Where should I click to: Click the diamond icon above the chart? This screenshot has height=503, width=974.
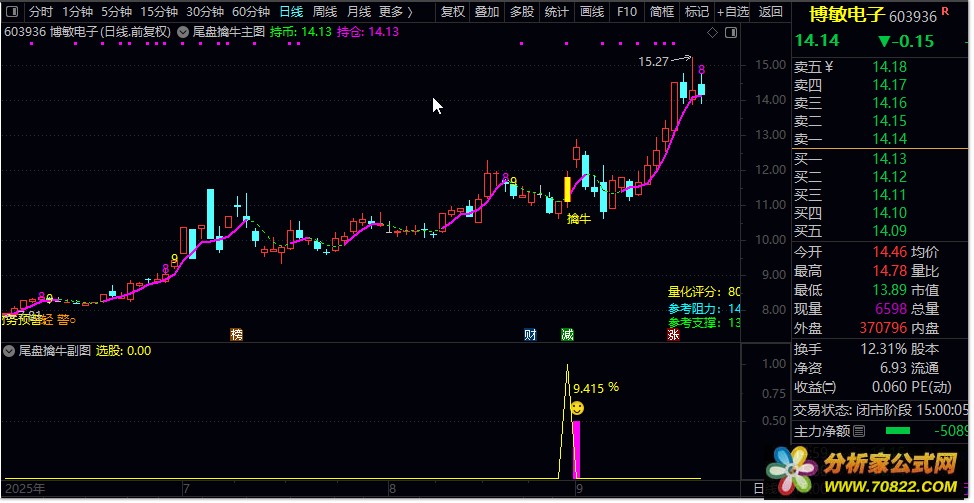click(x=712, y=32)
